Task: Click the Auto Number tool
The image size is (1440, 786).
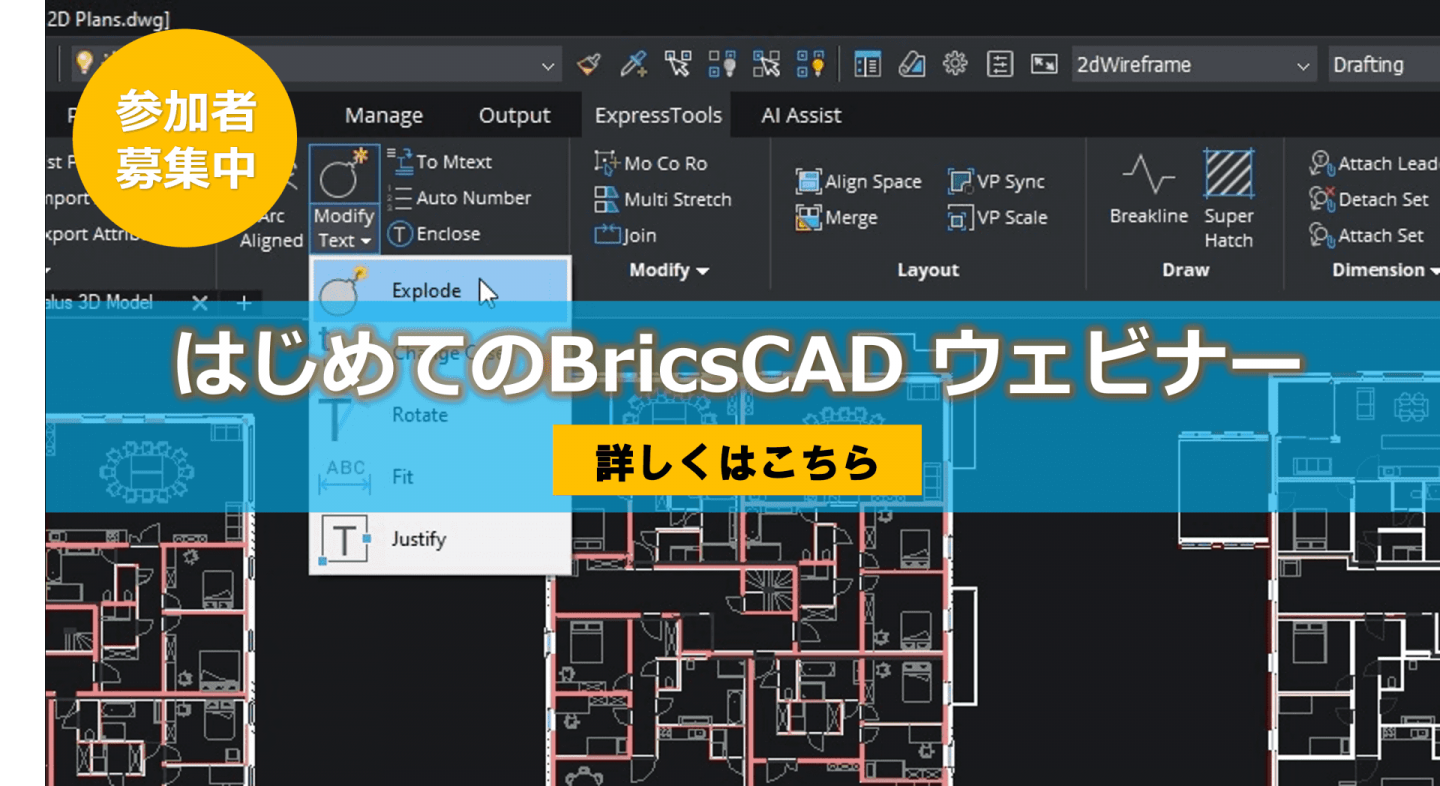Action: 460,198
